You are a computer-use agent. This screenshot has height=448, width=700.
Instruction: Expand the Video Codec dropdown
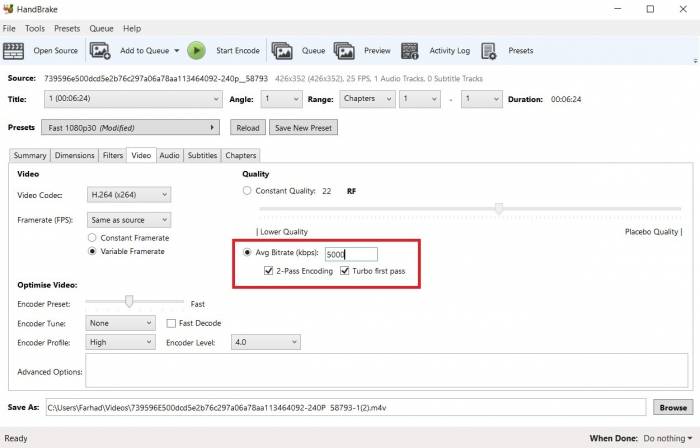pyautogui.click(x=129, y=194)
